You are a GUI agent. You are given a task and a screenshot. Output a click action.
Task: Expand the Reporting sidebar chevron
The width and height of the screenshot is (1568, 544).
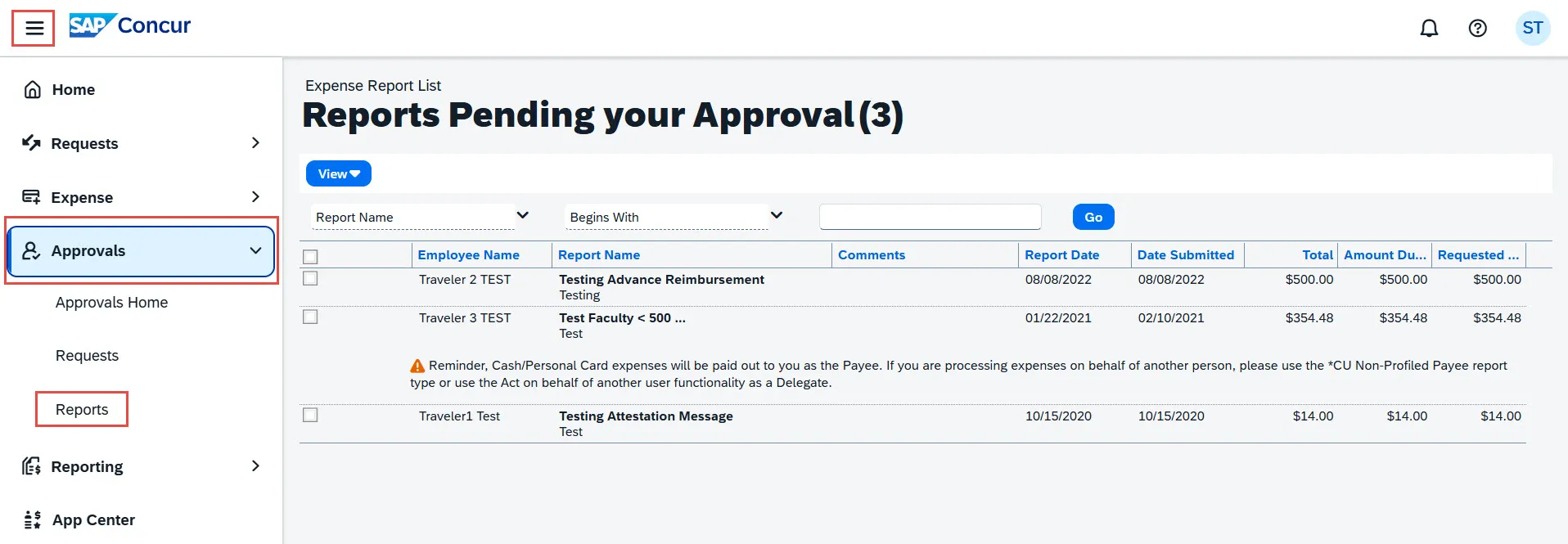pyautogui.click(x=255, y=466)
